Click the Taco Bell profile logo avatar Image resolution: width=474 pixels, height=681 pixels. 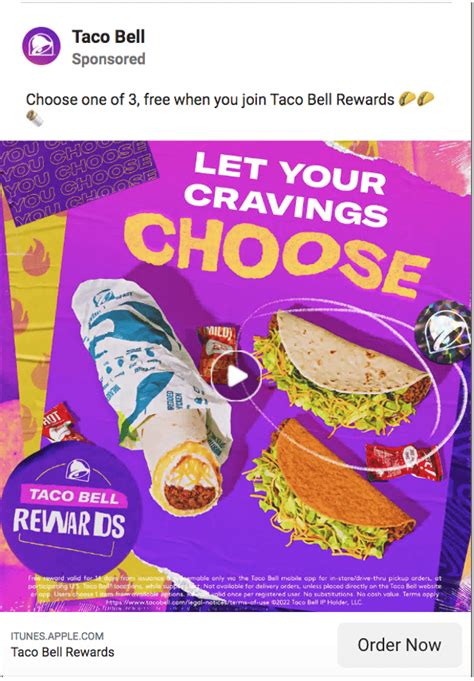pyautogui.click(x=41, y=46)
